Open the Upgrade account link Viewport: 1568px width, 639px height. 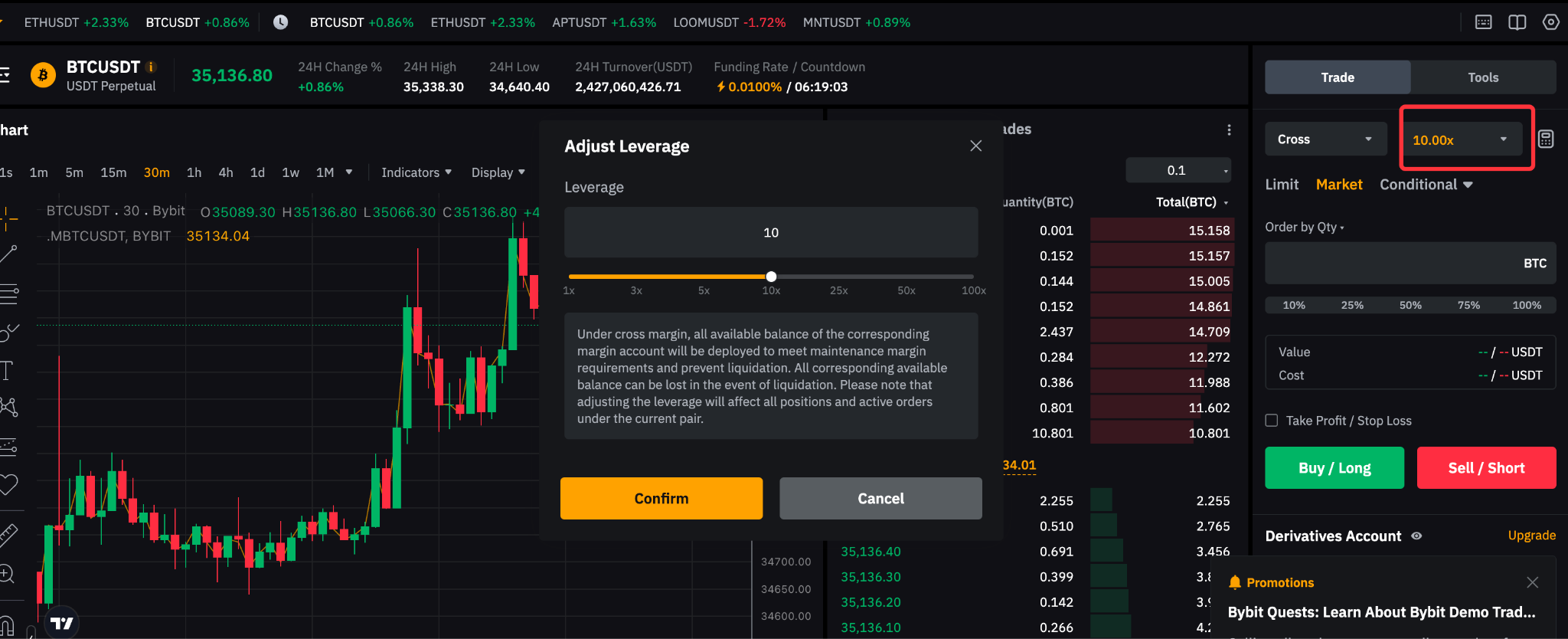1531,536
